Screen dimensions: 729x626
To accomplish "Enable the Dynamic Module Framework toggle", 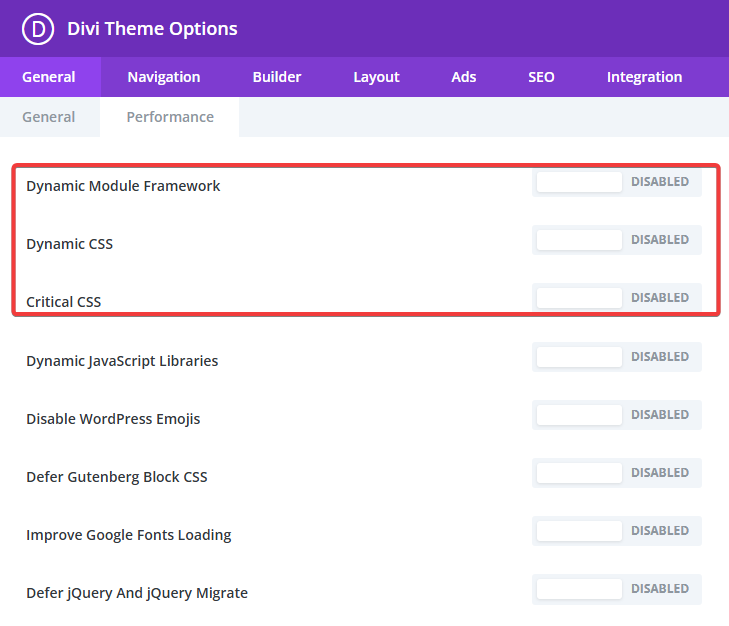I will 616,182.
